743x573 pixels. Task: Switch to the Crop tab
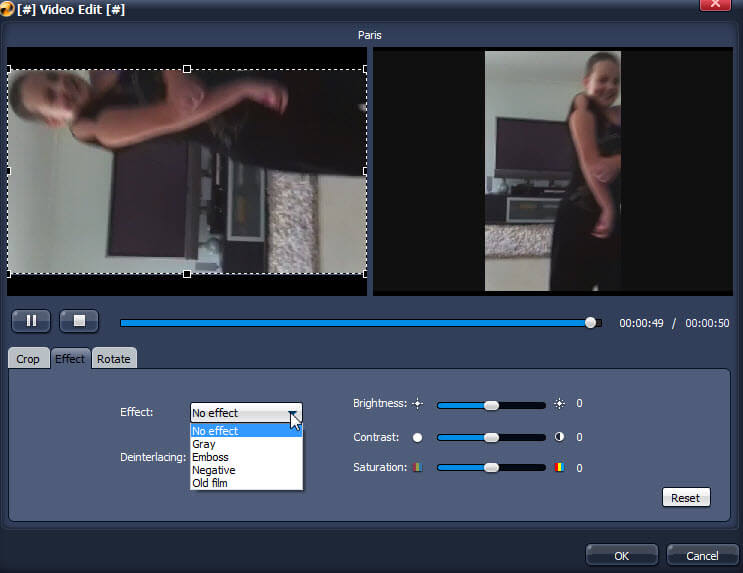tap(28, 359)
